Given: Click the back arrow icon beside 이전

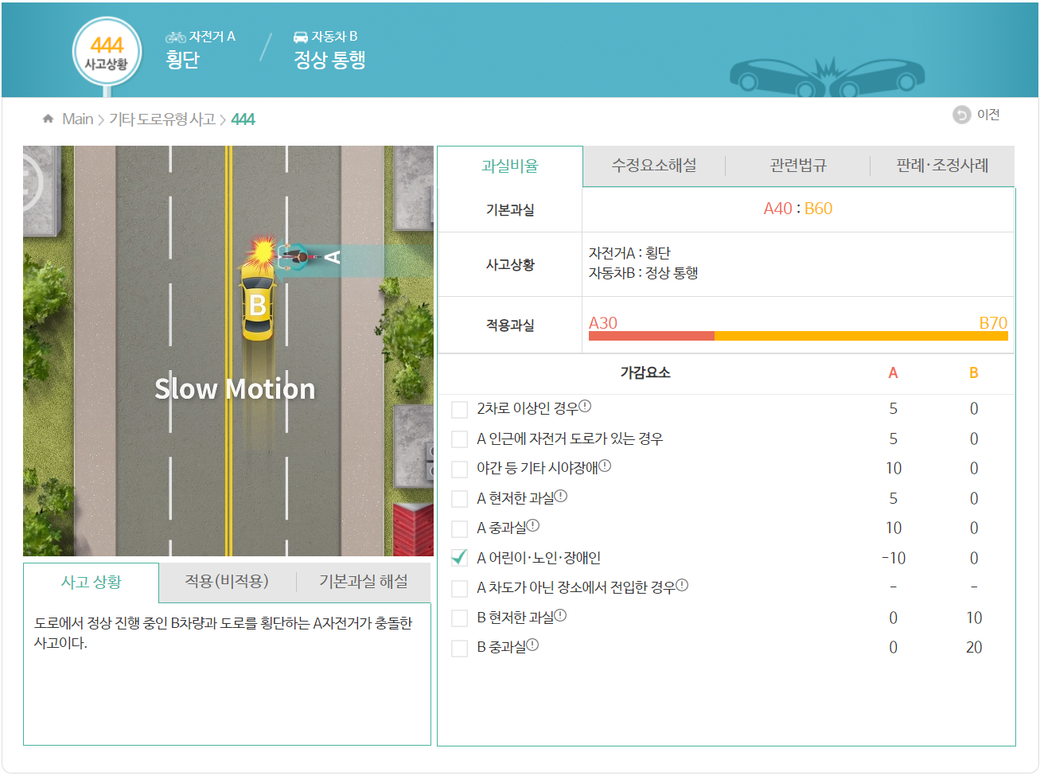Looking at the screenshot, I should click(x=961, y=115).
